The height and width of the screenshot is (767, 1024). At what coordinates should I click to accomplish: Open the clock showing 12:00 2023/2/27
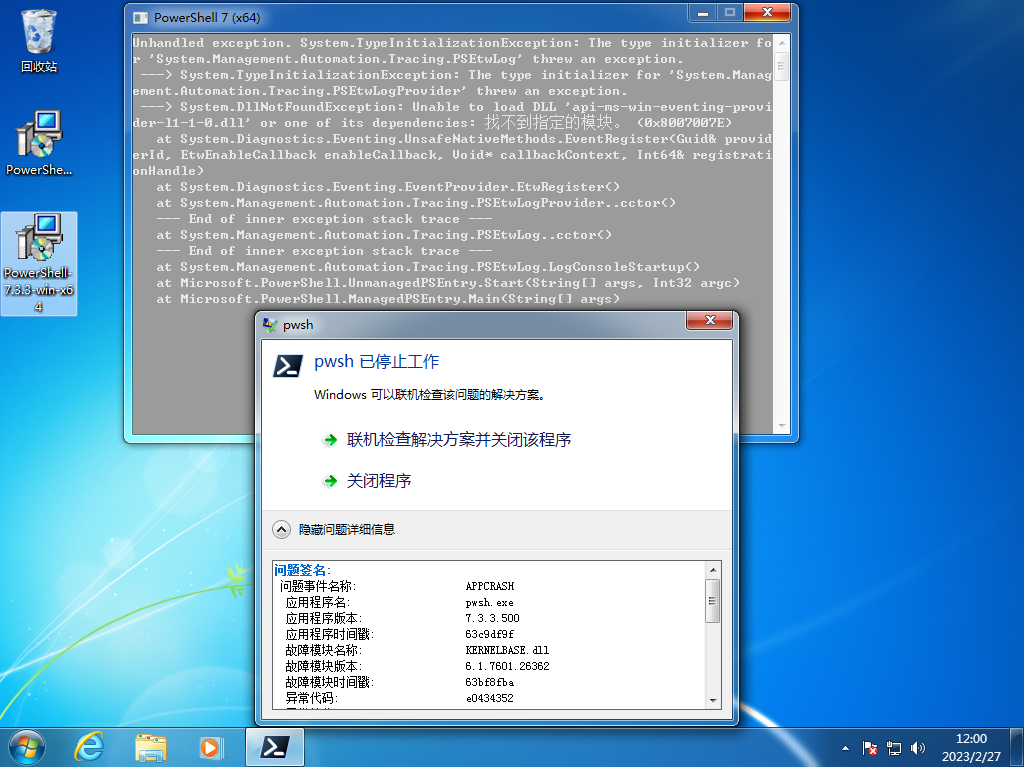coord(971,747)
